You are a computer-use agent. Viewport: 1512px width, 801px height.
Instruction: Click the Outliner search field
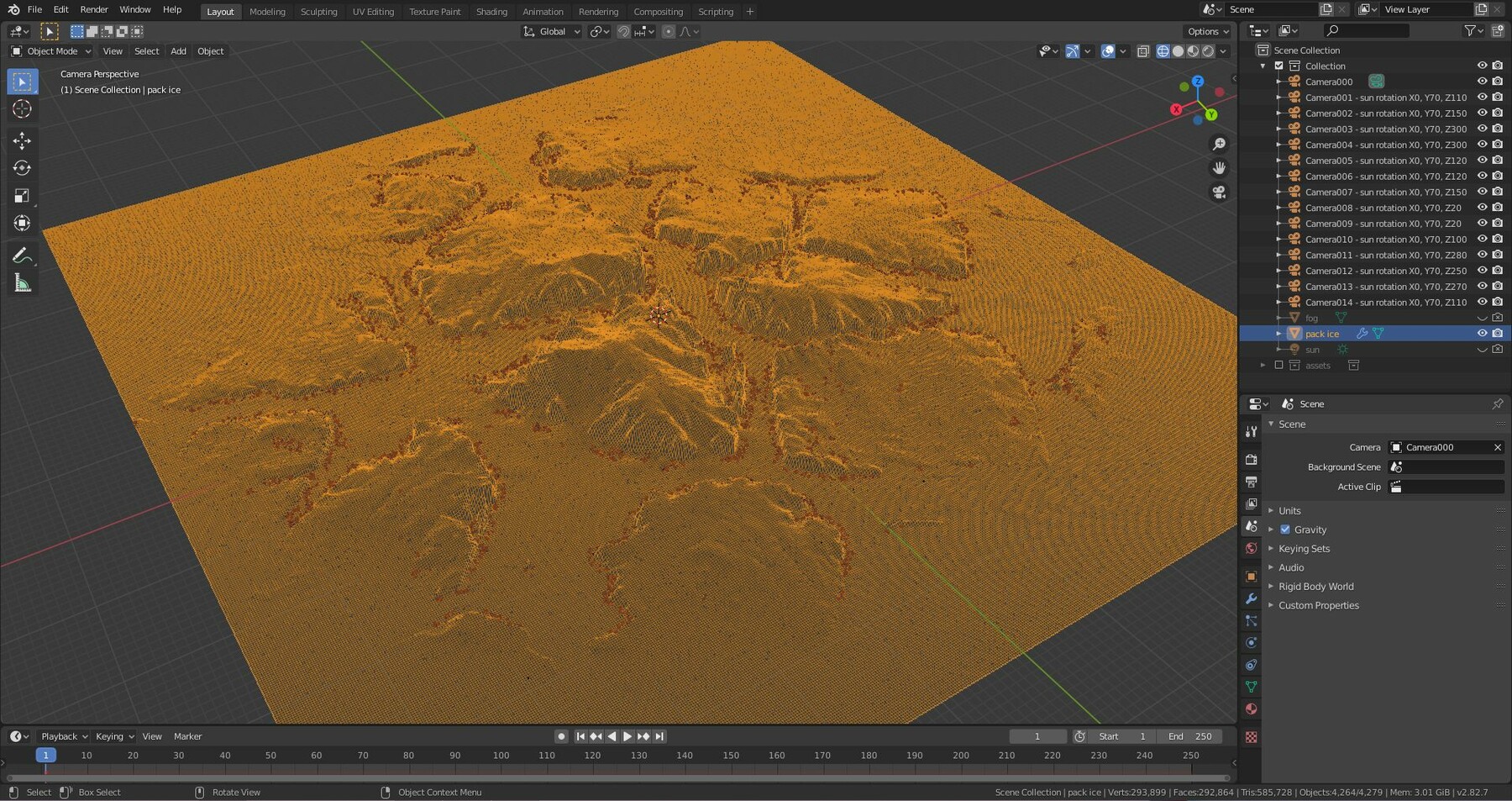click(x=1365, y=29)
